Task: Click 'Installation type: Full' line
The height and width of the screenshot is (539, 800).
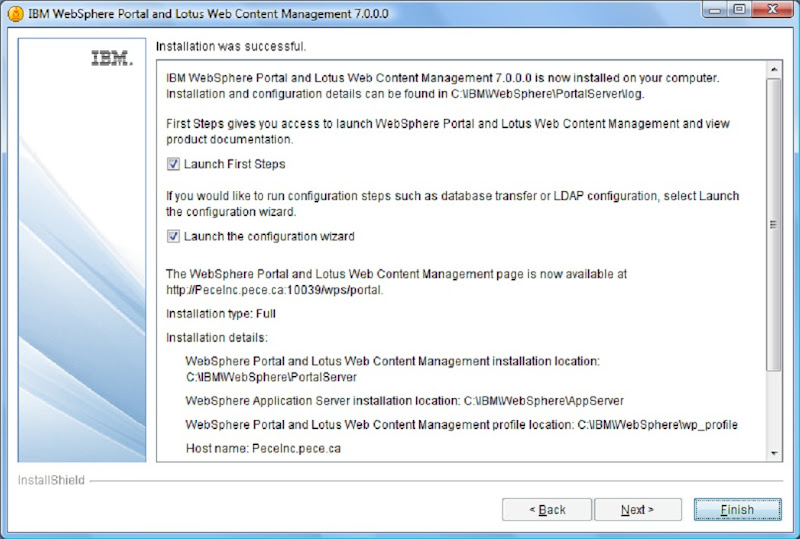Action: [x=221, y=313]
